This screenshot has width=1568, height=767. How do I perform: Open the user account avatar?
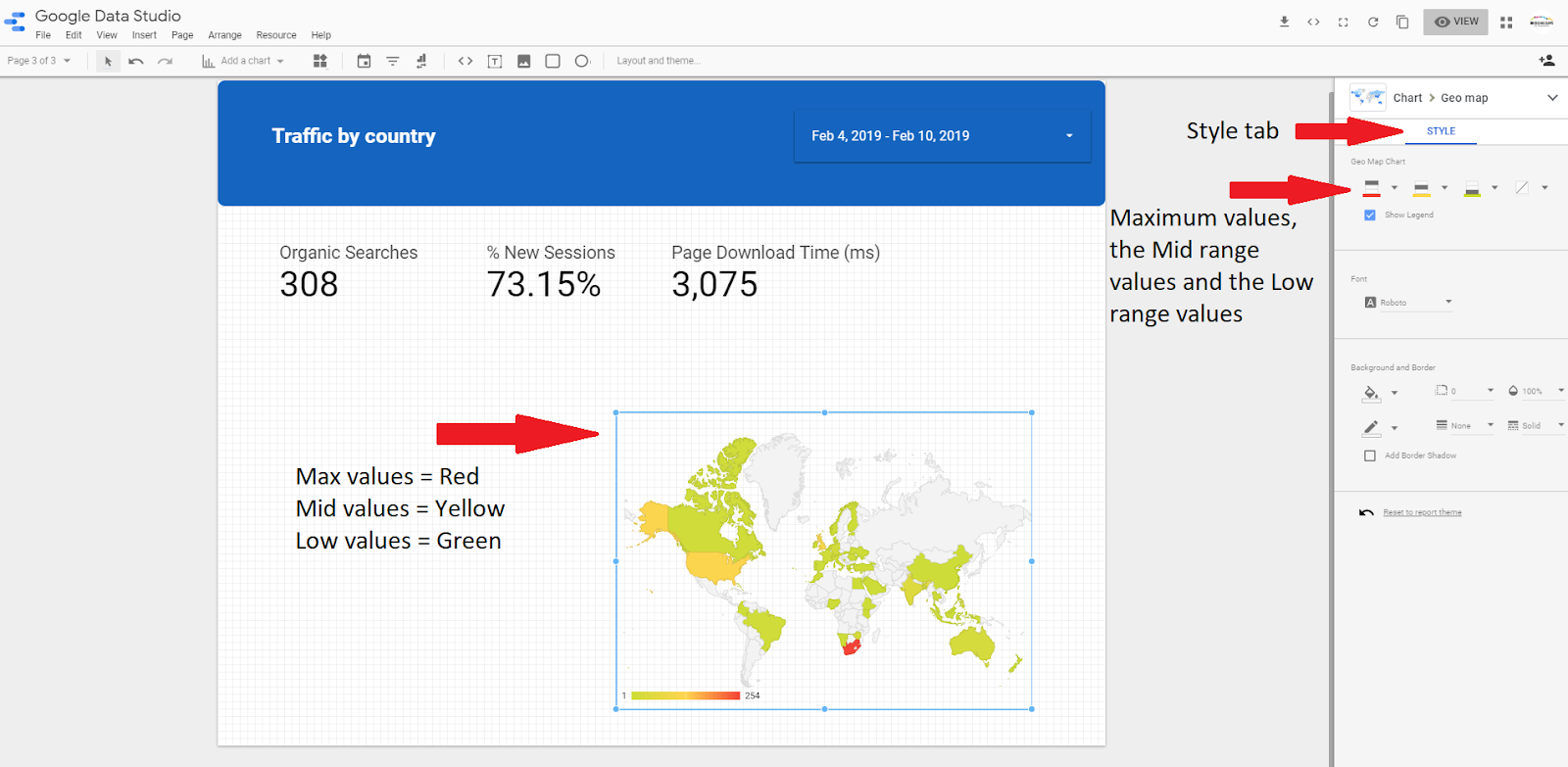(x=1542, y=22)
